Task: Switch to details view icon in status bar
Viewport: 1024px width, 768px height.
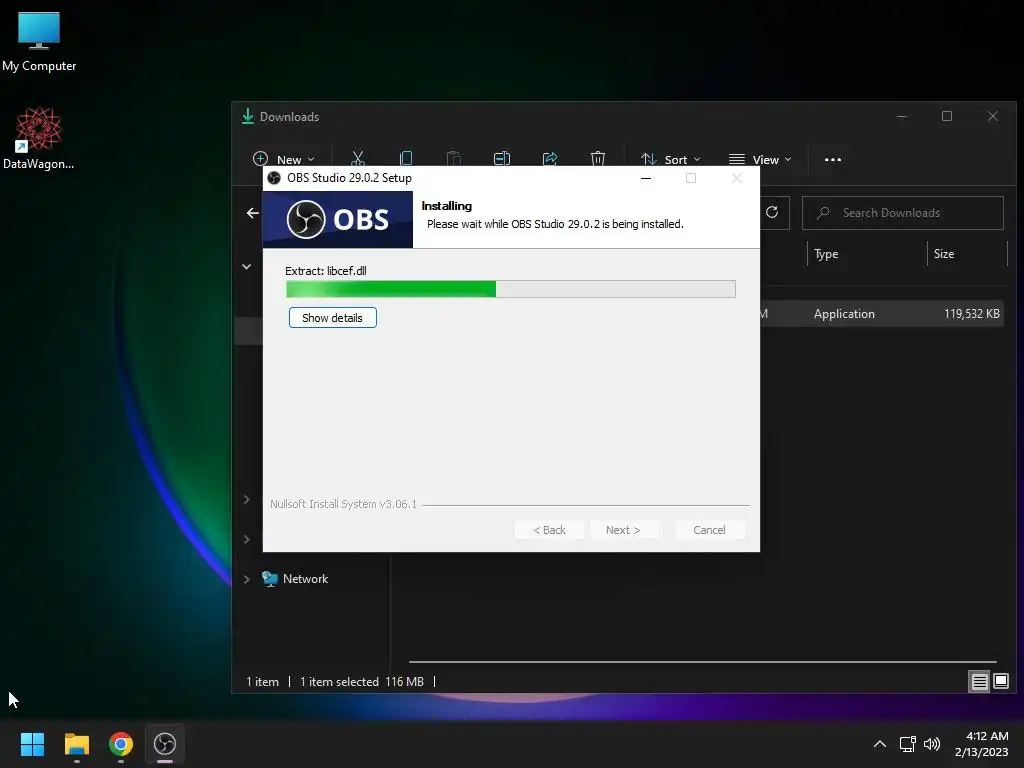Action: (x=980, y=682)
